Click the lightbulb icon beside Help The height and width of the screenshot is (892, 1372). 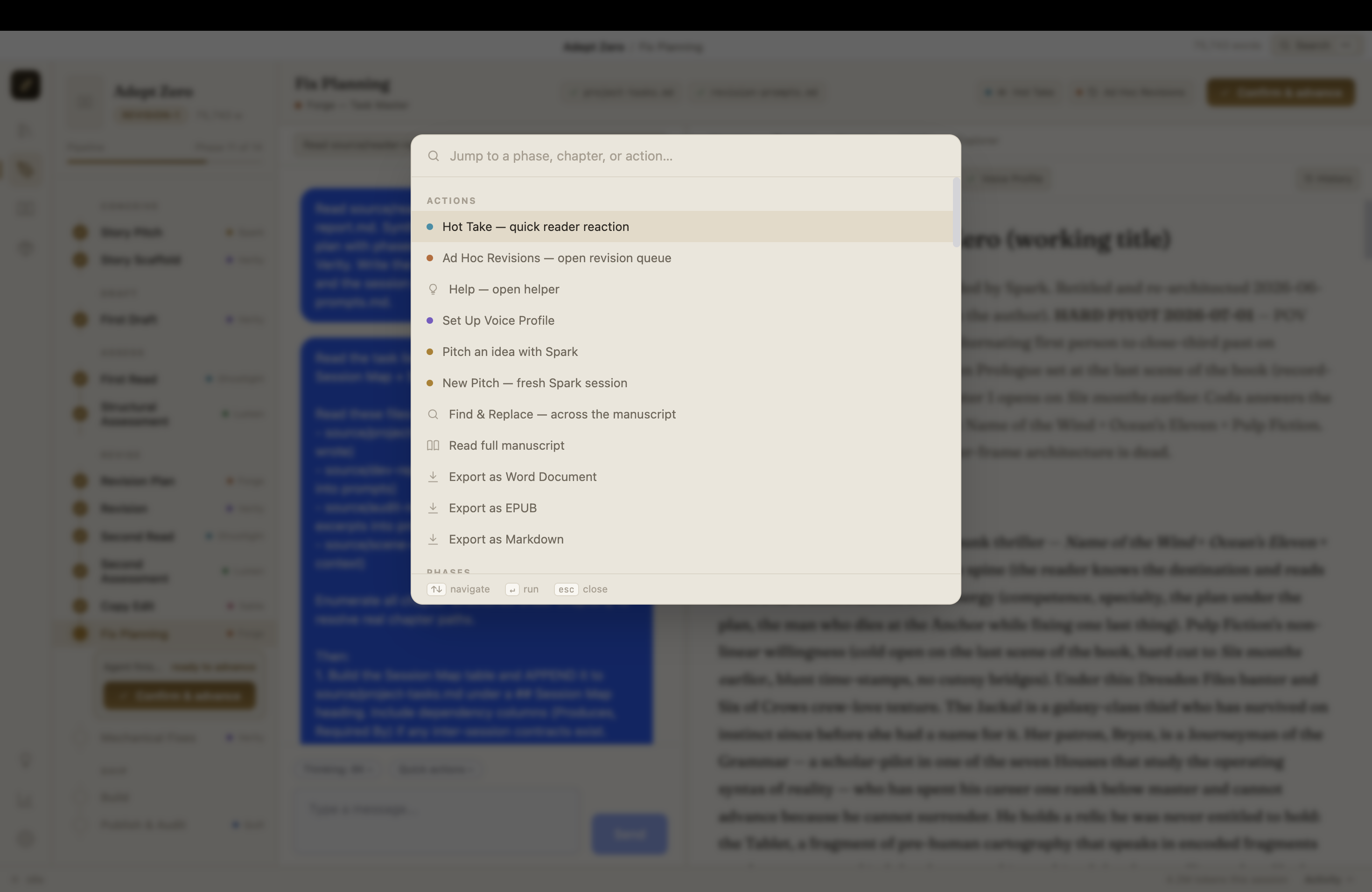tap(433, 289)
